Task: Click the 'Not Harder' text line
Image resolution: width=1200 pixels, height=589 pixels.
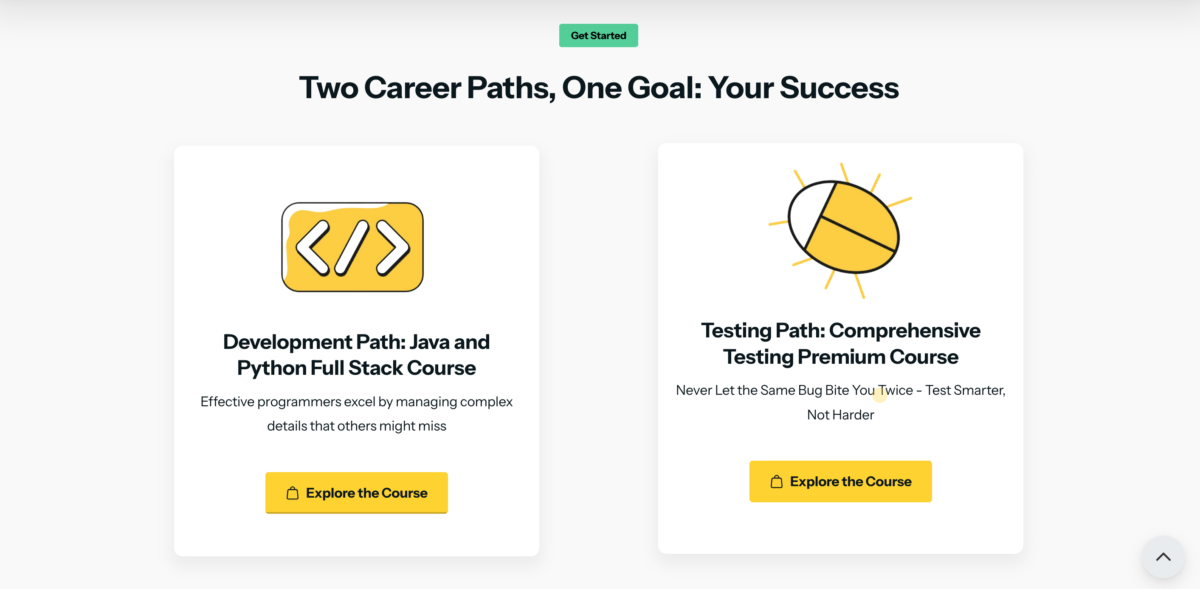Action: [x=840, y=415]
